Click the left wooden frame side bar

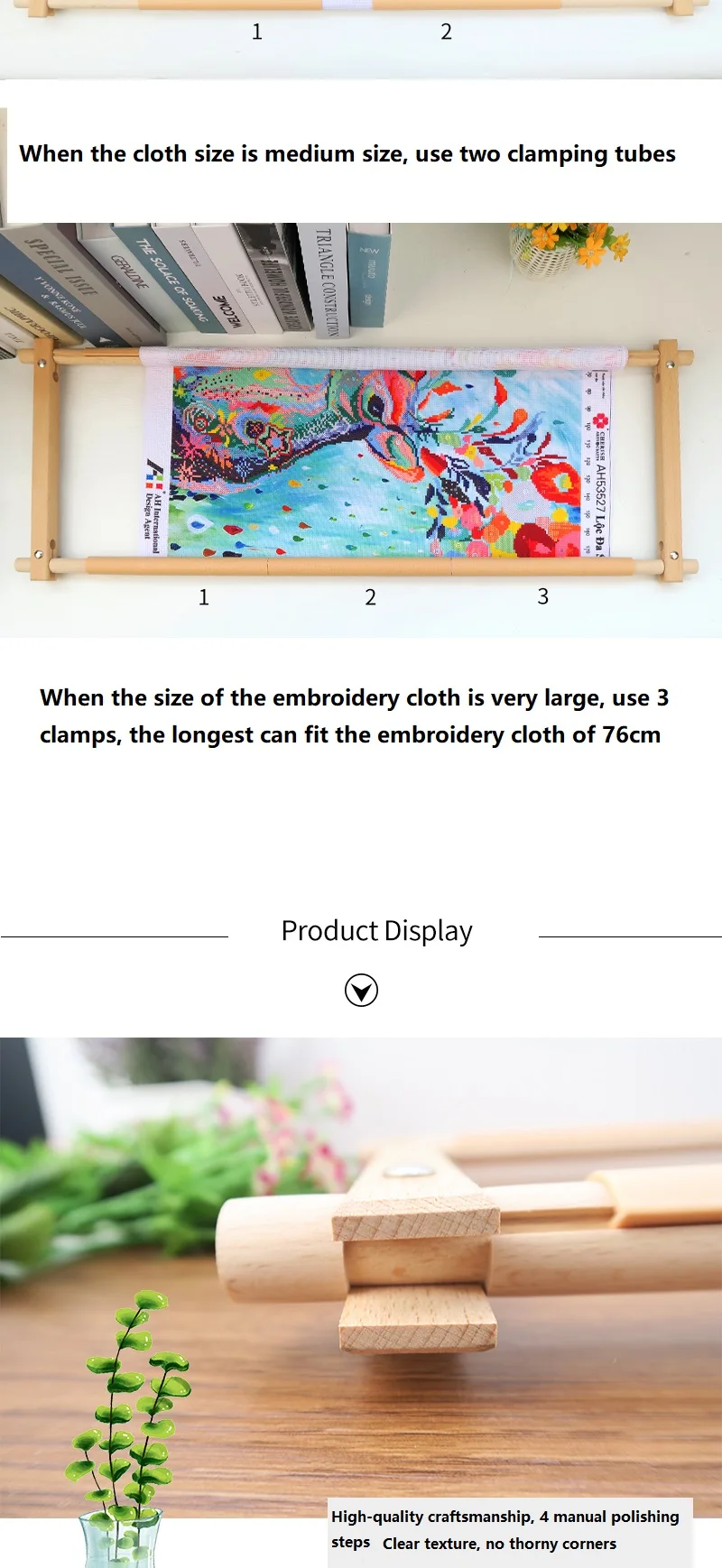pyautogui.click(x=43, y=460)
